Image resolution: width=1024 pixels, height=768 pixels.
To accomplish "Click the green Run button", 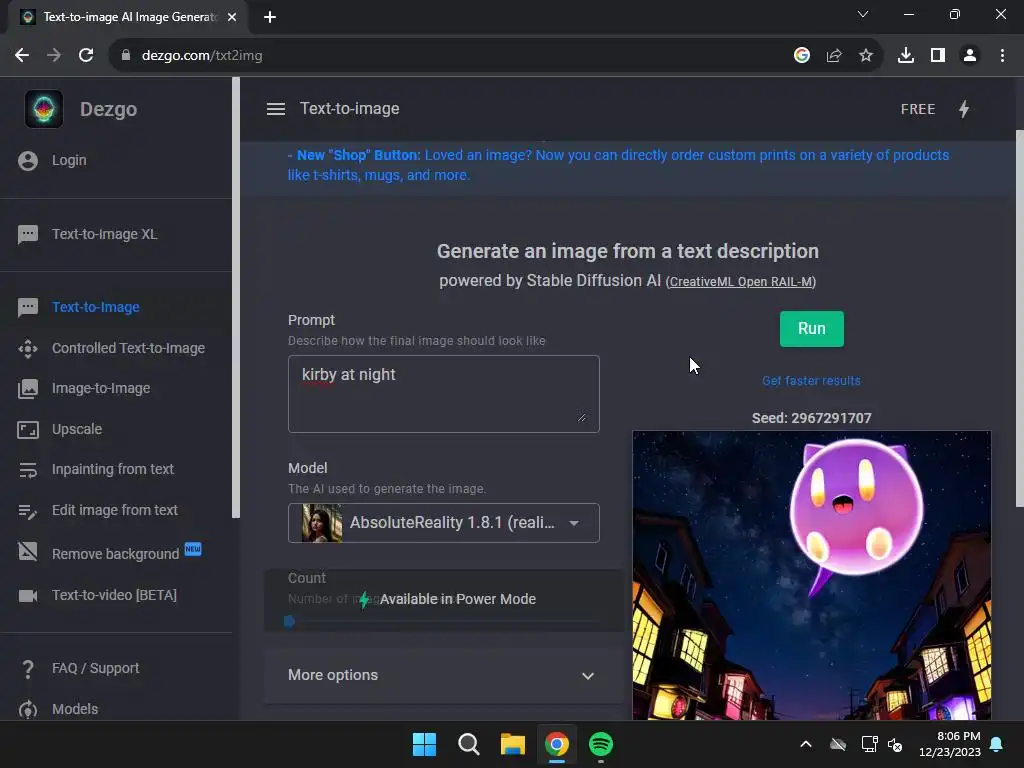I will pos(811,329).
